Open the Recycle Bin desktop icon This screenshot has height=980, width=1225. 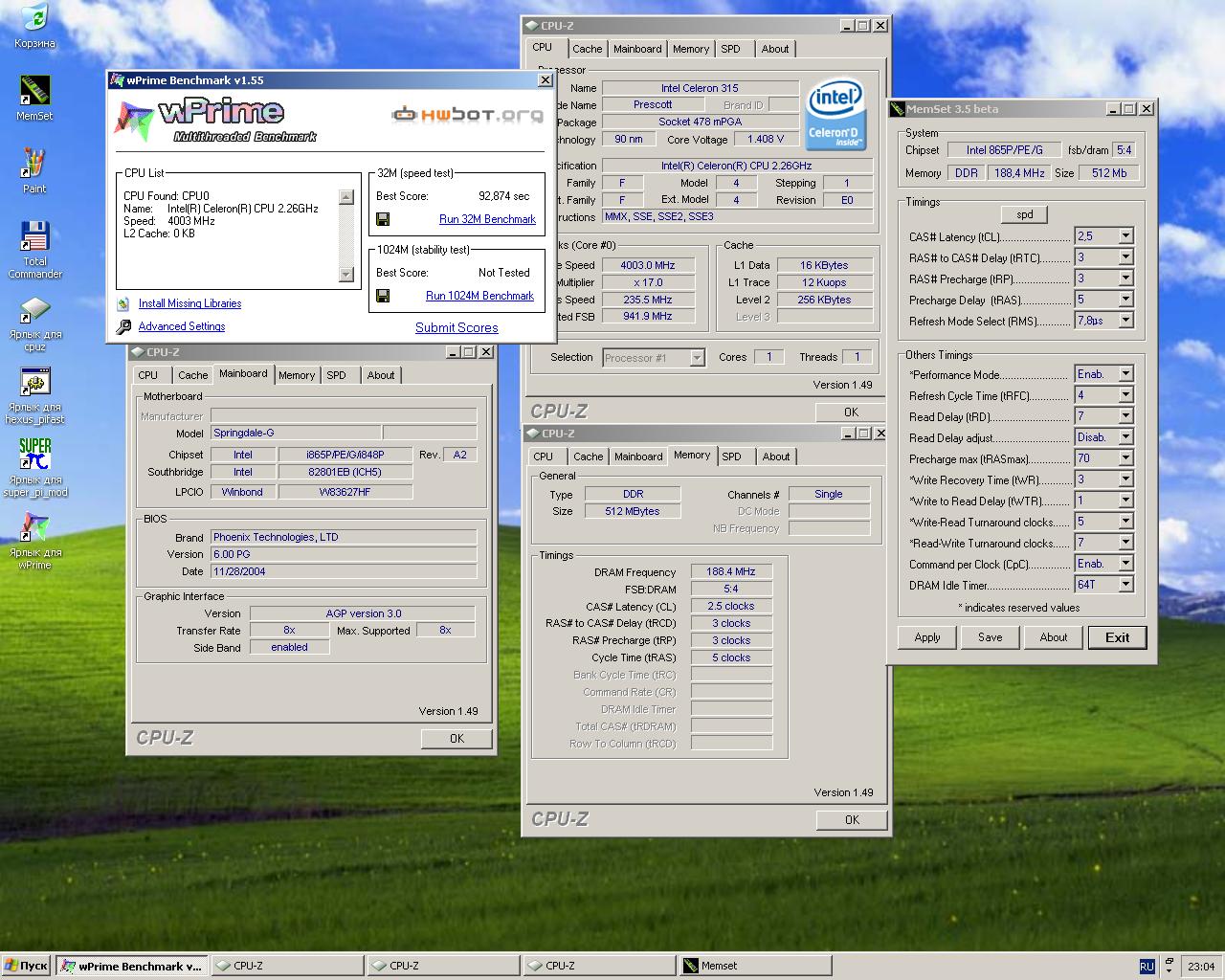(x=34, y=18)
